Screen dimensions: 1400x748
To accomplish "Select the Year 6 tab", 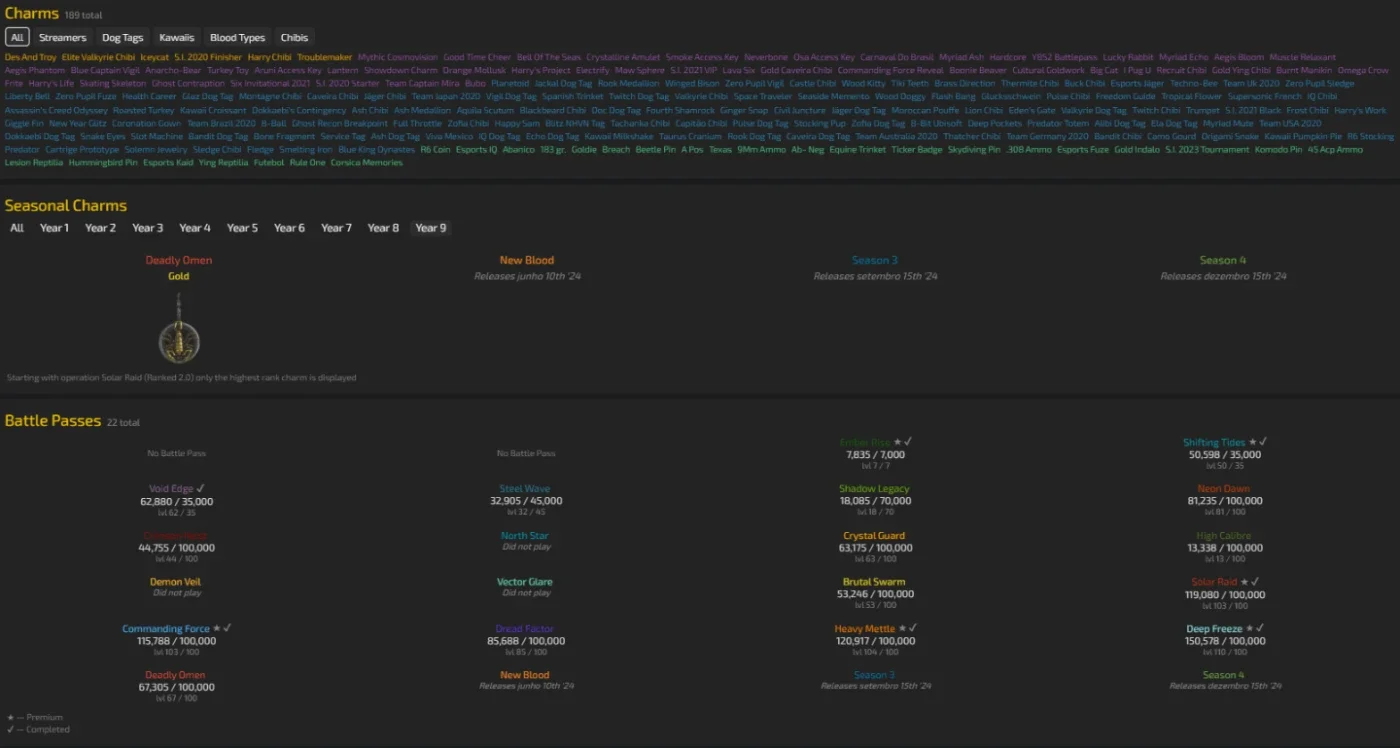I will click(289, 228).
